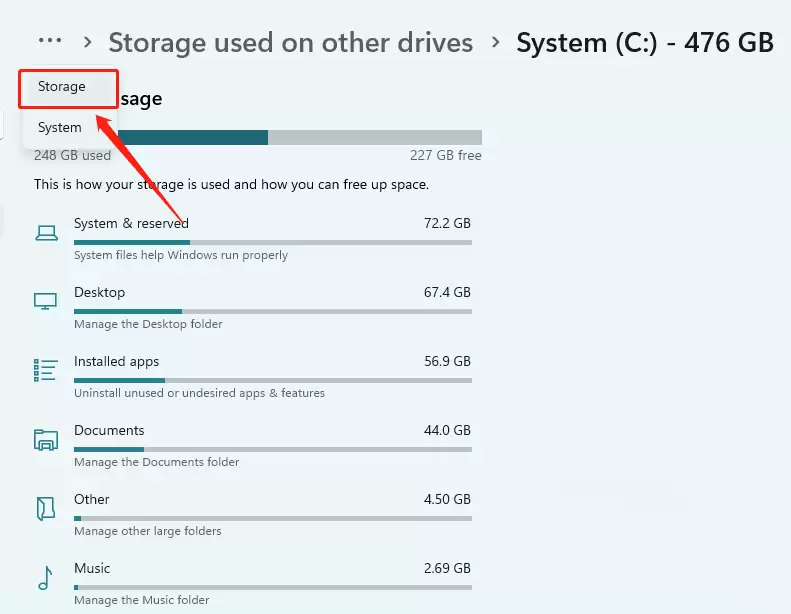This screenshot has width=791, height=614.
Task: Select System in the breadcrumb dropdown
Action: pyautogui.click(x=60, y=127)
